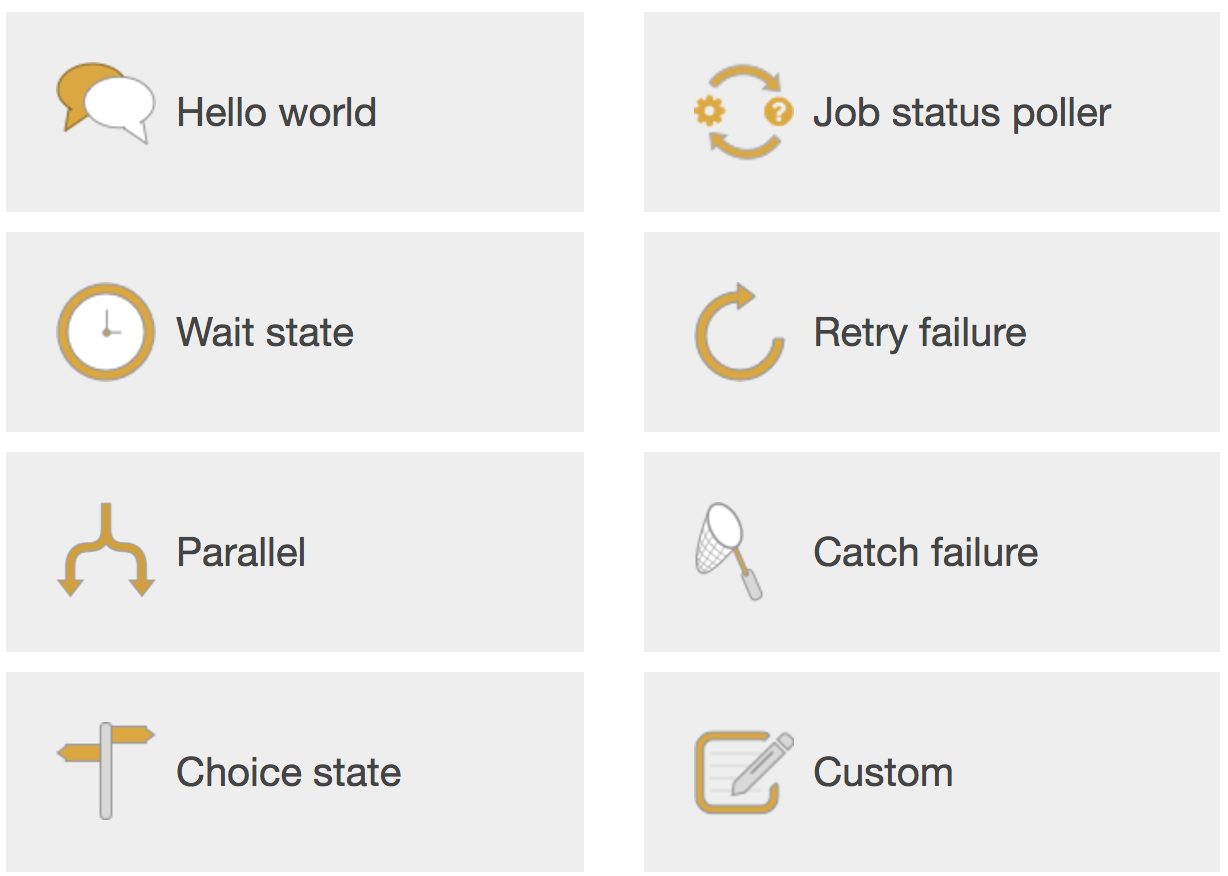This screenshot has width=1228, height=876.
Task: Choose the Parallel text label
Action: 241,552
